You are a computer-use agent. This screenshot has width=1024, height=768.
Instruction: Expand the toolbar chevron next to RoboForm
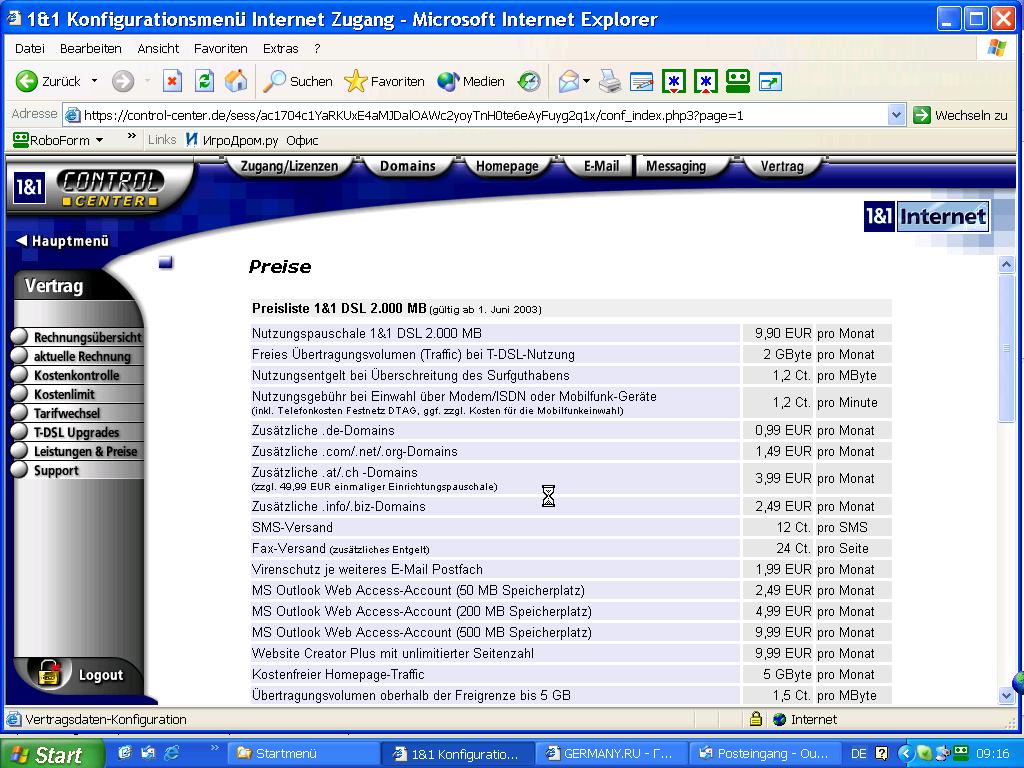[132, 136]
